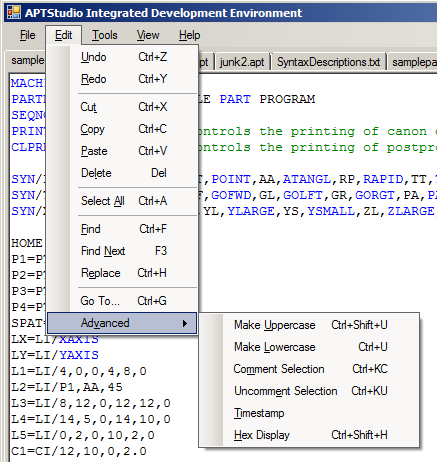The height and width of the screenshot is (462, 437).
Task: Click the keyword GORGT in the editor
Action: click(x=375, y=195)
